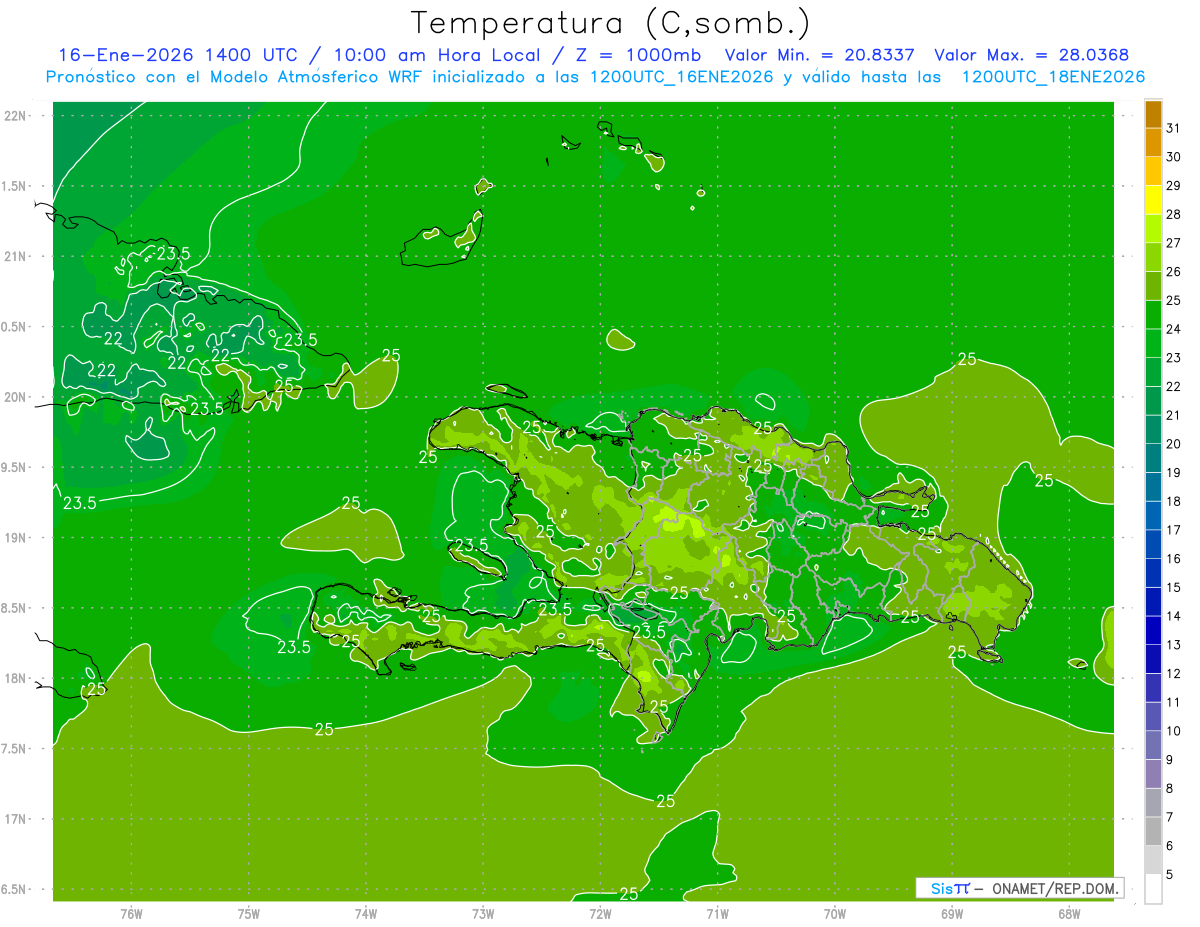Click the "21N" latitude axis label

coord(16,256)
